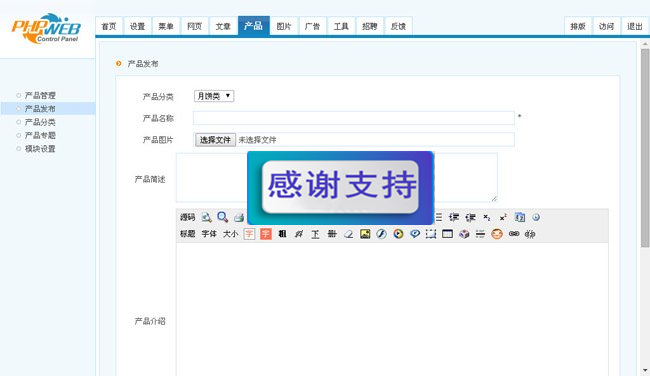Click the vertical scrollbar thumb
Screen dimensions: 650x376
(645, 148)
